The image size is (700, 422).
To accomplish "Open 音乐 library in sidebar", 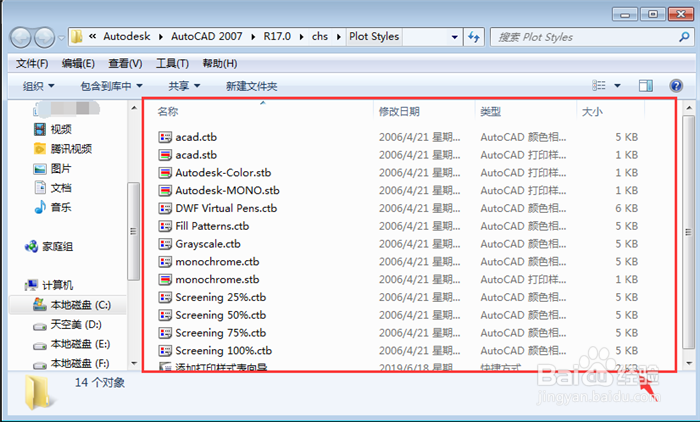I will (53, 207).
